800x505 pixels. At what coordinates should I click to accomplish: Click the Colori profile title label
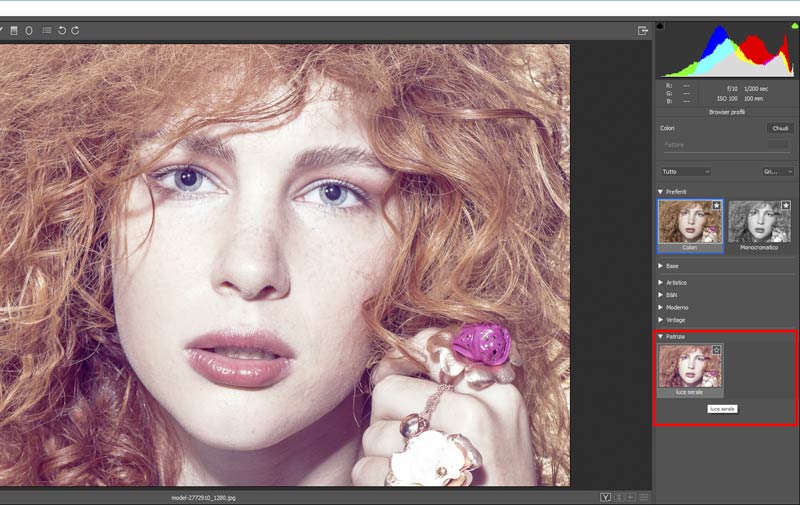tap(667, 129)
